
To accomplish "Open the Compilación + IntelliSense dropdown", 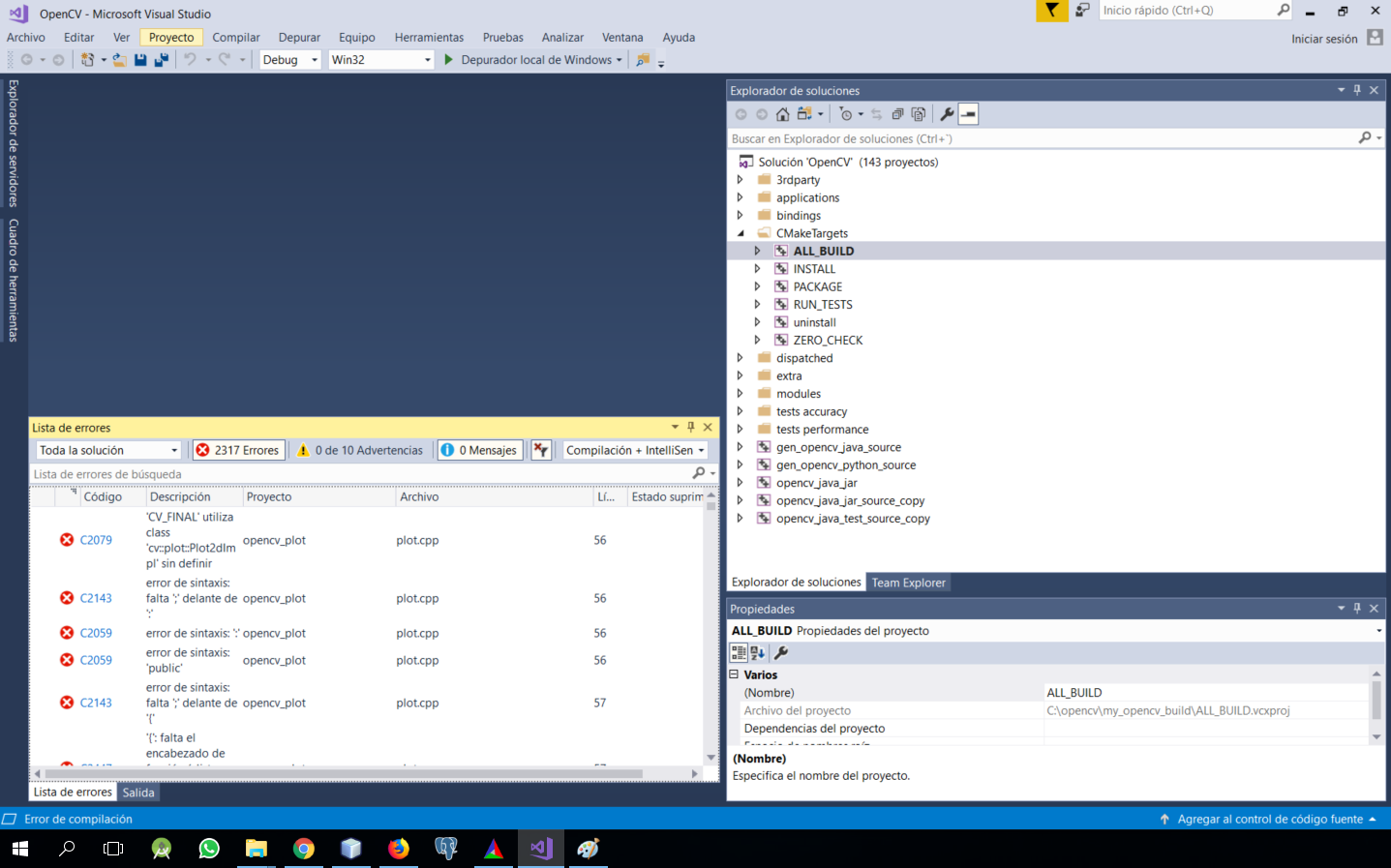I will click(635, 450).
